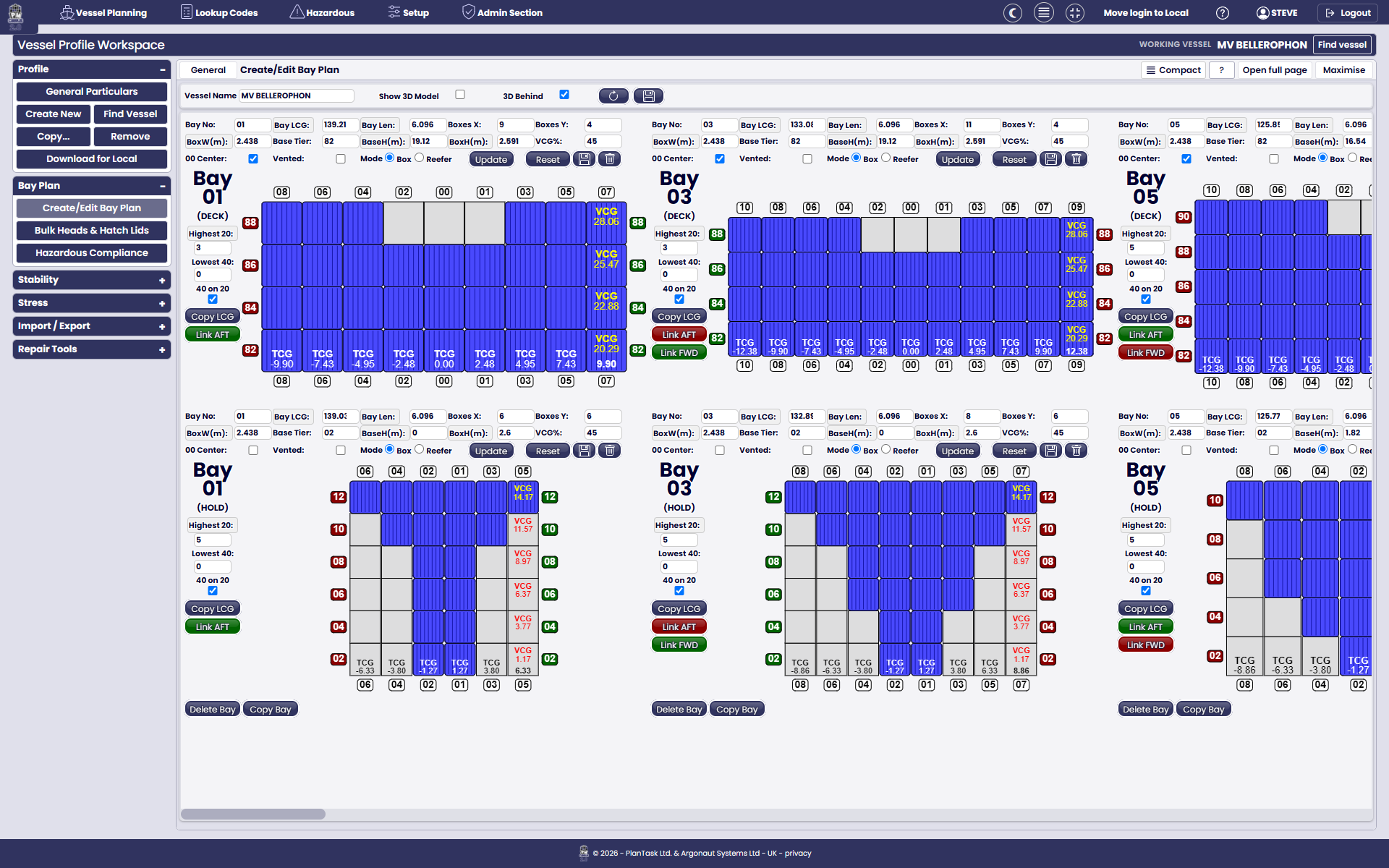This screenshot has height=868, width=1389.
Task: Enable the Show 3D Model checkbox
Action: (x=460, y=95)
